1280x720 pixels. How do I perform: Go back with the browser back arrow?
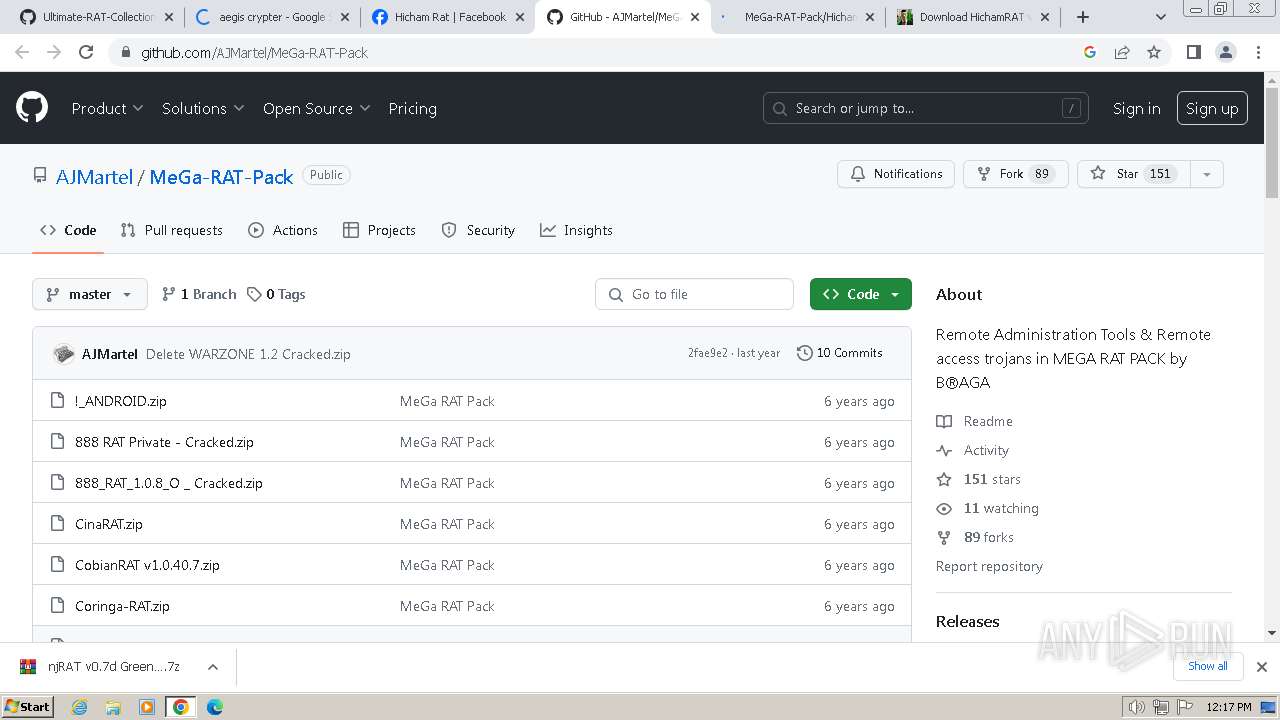pos(22,52)
